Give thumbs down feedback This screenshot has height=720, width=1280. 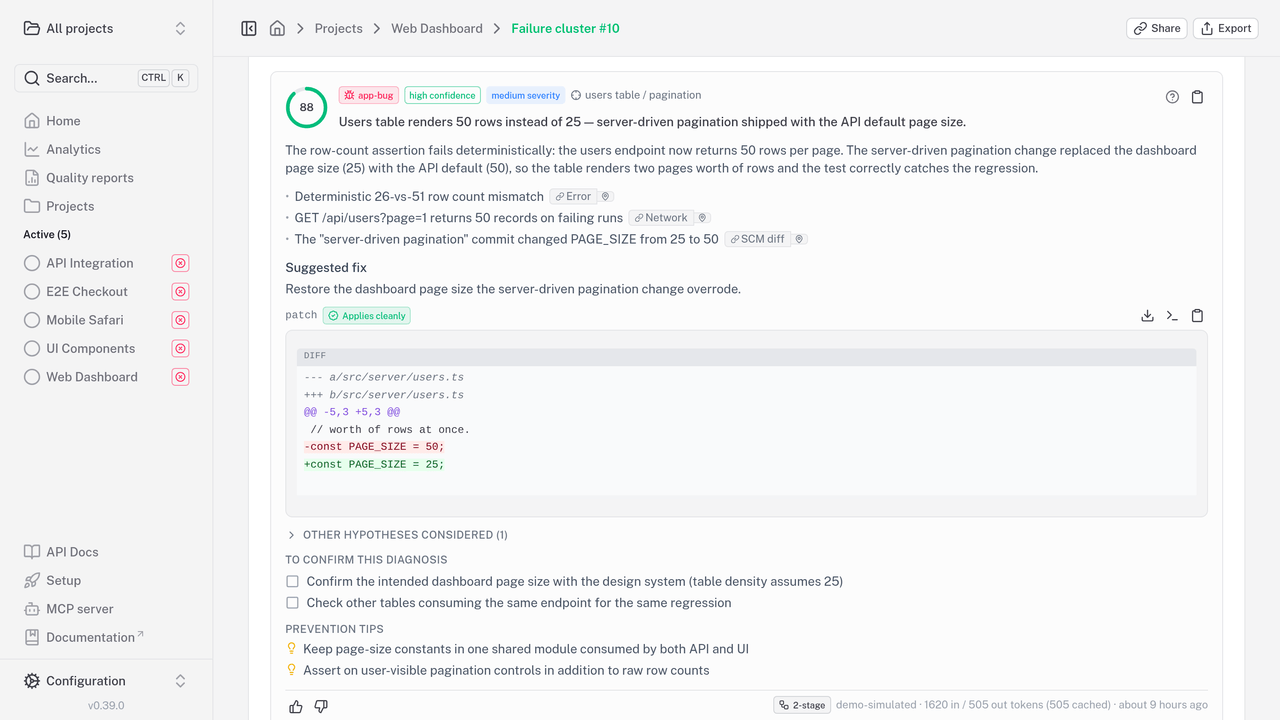click(321, 707)
